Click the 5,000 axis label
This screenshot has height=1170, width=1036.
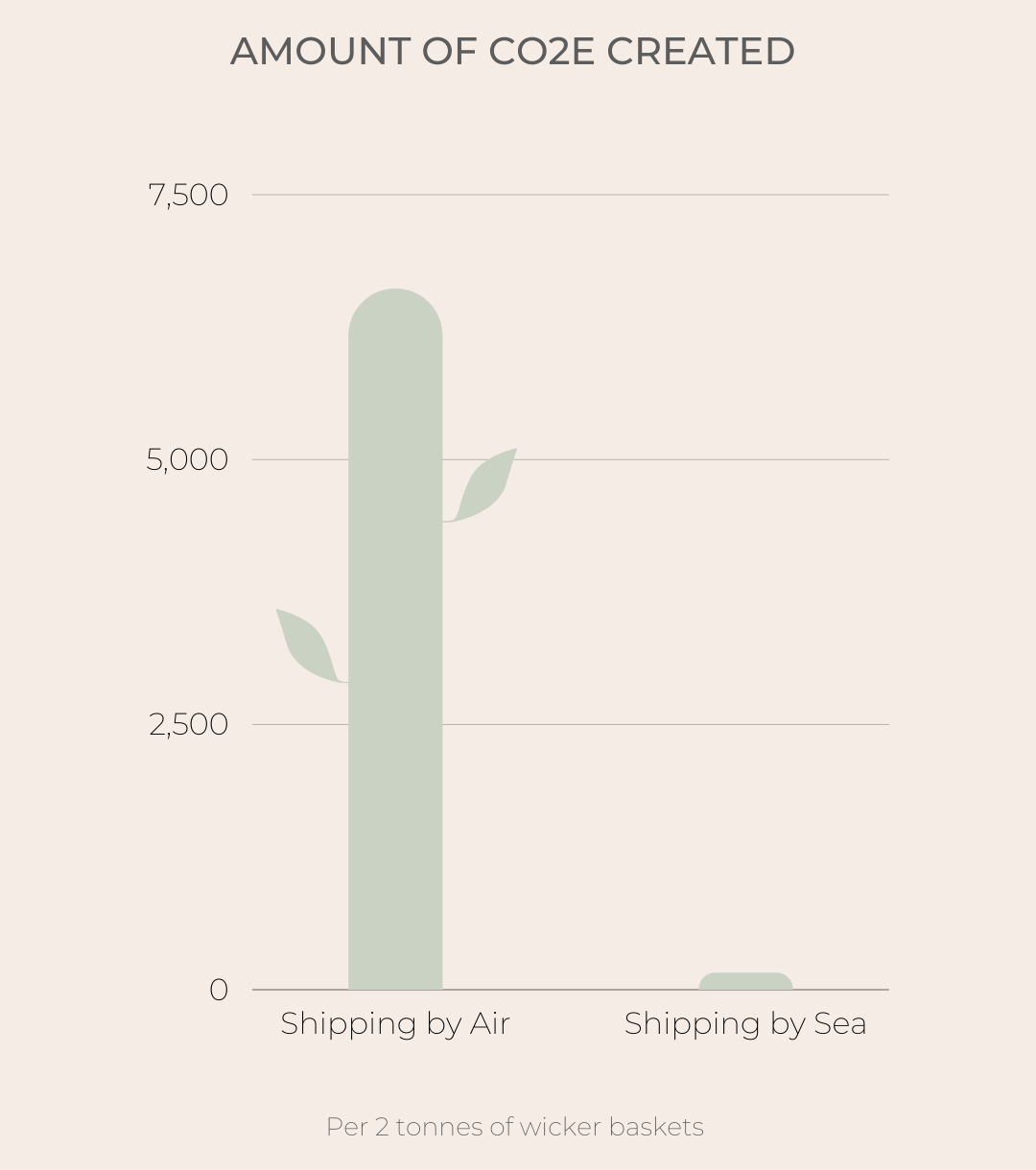click(188, 460)
